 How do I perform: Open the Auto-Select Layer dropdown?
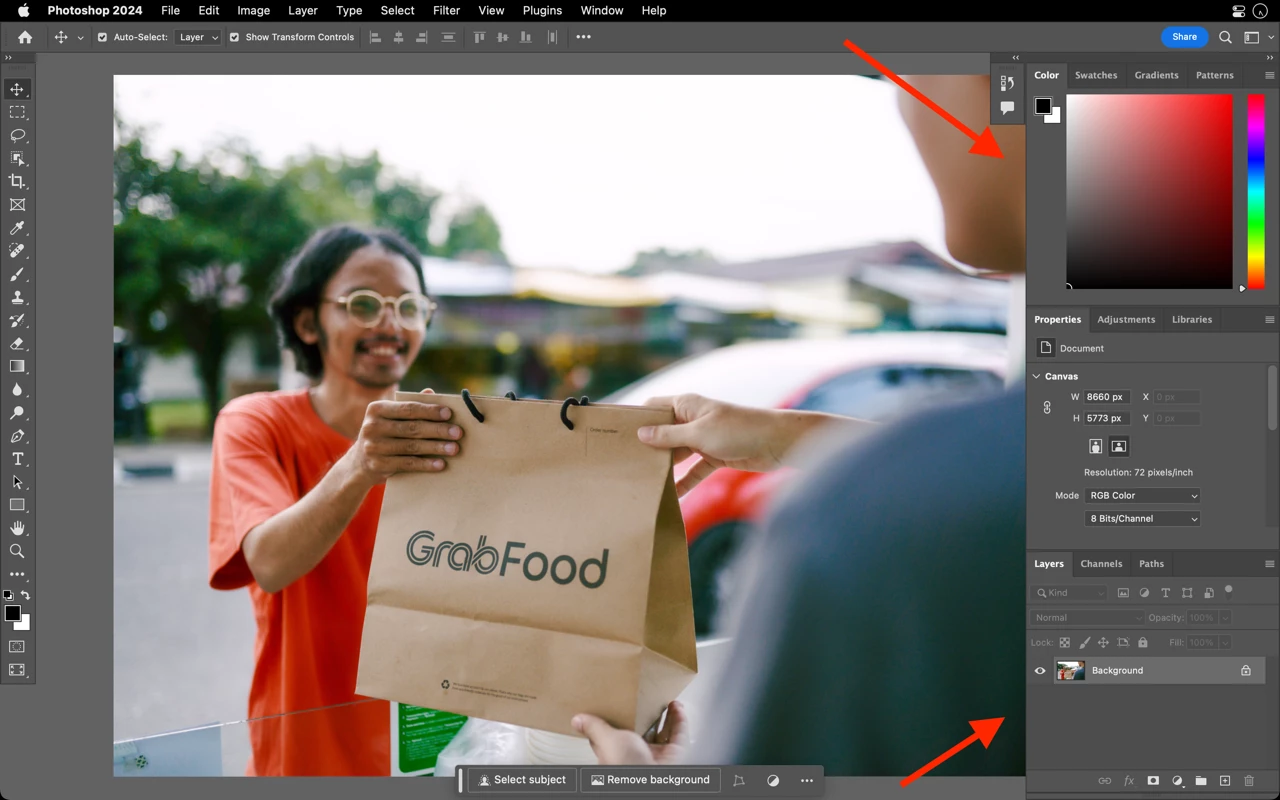[197, 37]
